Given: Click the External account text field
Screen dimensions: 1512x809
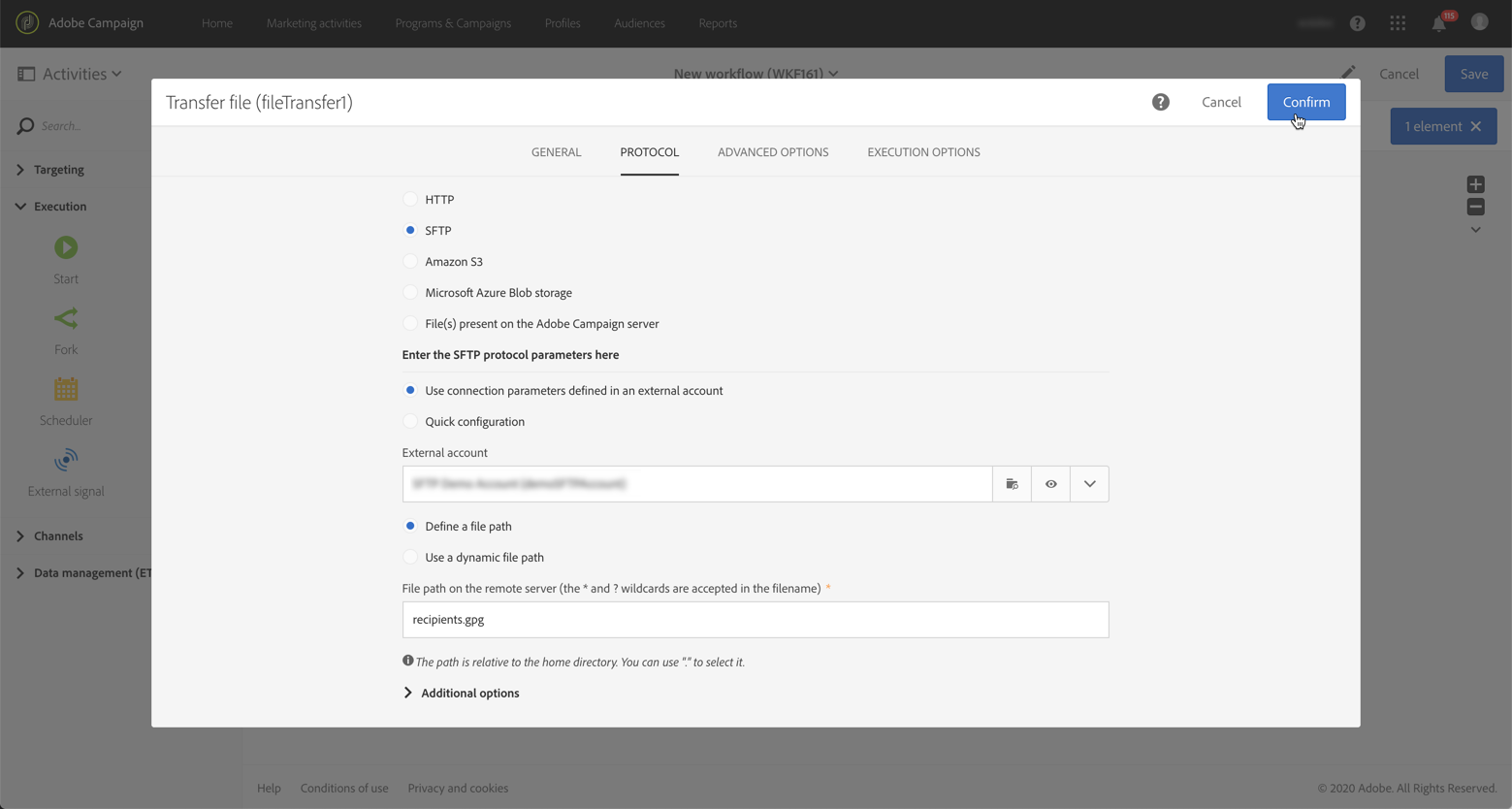Looking at the screenshot, I should pyautogui.click(x=697, y=484).
